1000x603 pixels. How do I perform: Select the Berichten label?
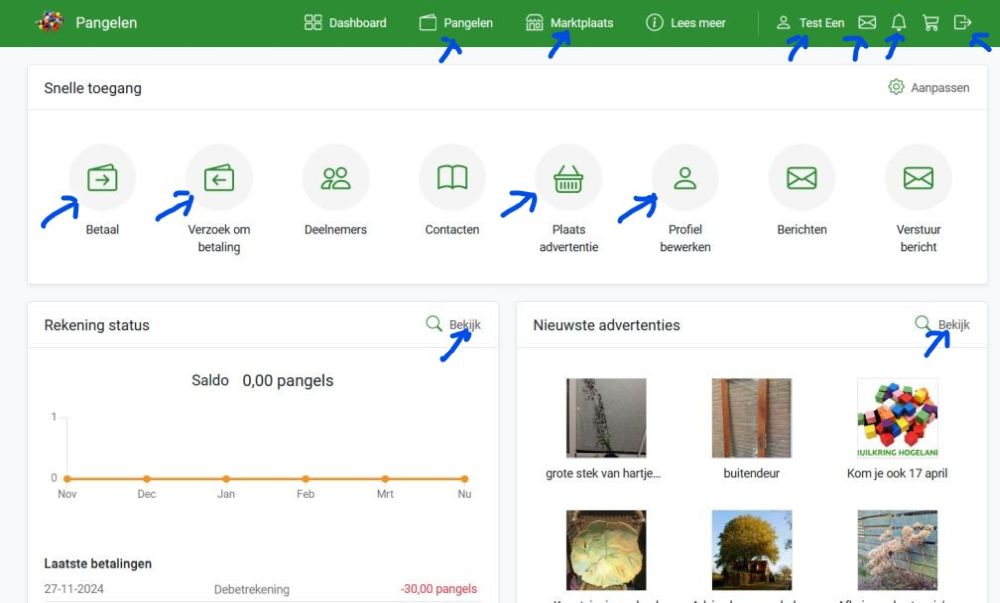[802, 229]
